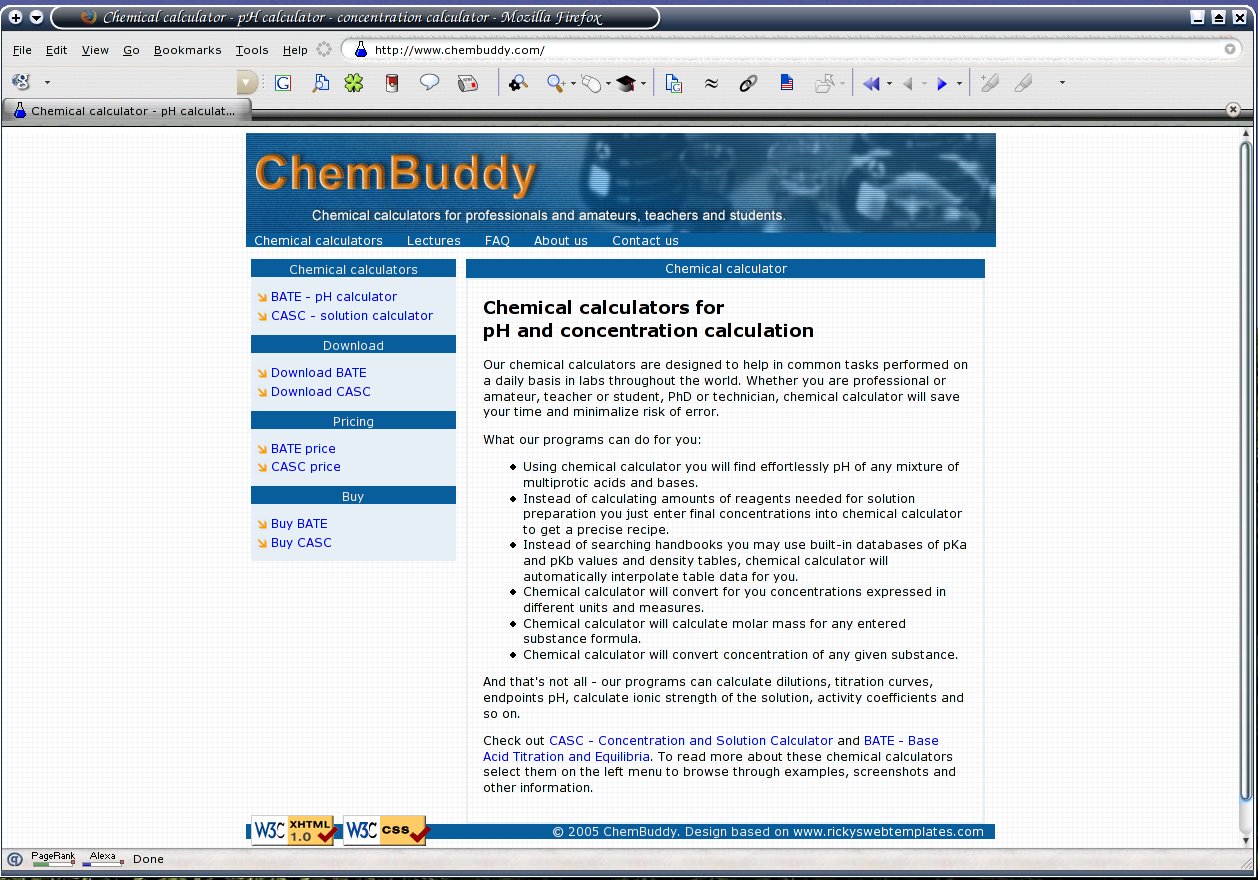Viewport: 1258px width, 880px height.
Task: Click the W3C XHTML 1.0 validation badge
Action: tap(293, 830)
